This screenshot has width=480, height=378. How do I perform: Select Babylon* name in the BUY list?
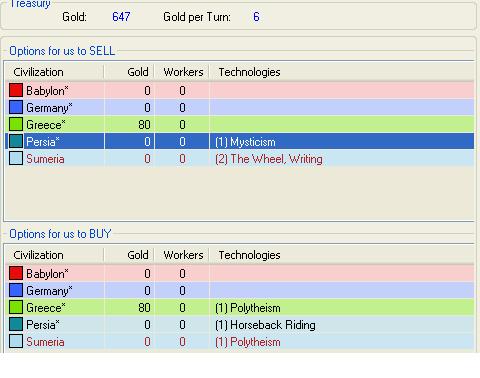[x=47, y=274]
